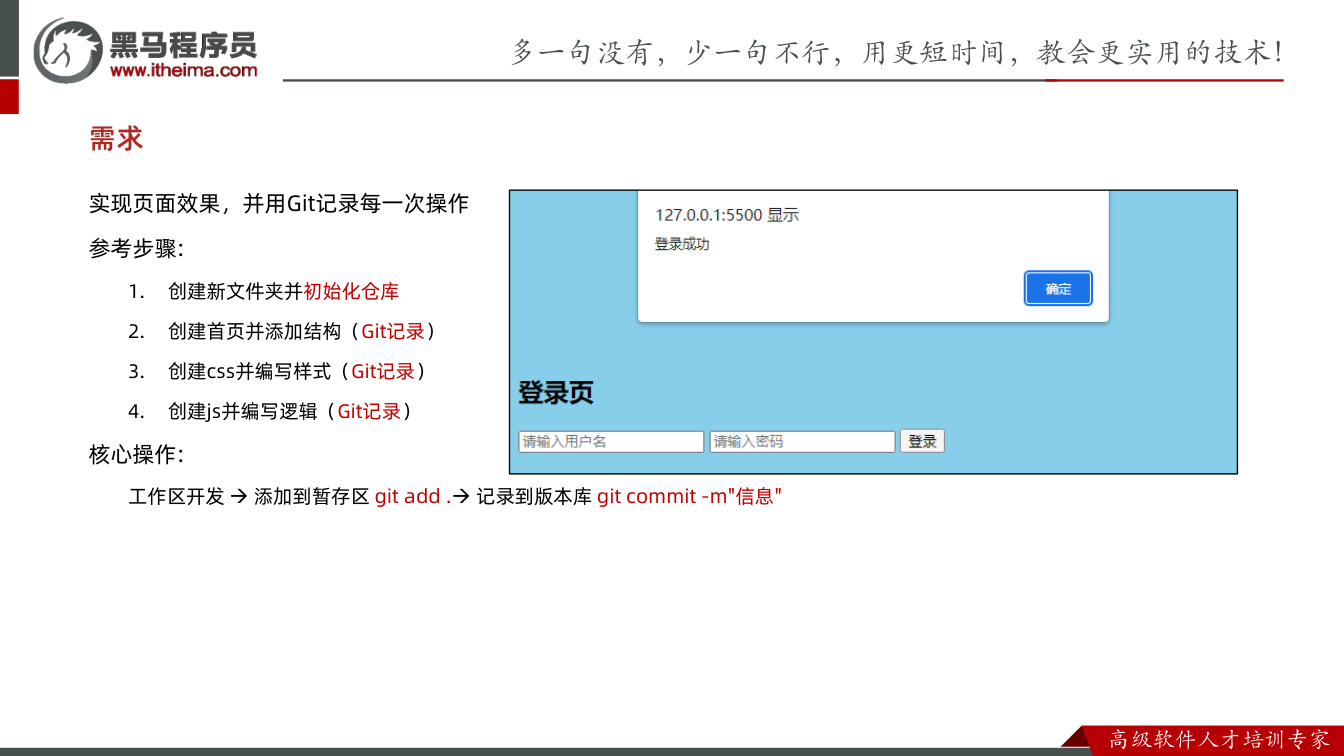Click the 127.0.0.1:5500 显示 alert title
Screen dimensions: 1344x756
pos(727,215)
